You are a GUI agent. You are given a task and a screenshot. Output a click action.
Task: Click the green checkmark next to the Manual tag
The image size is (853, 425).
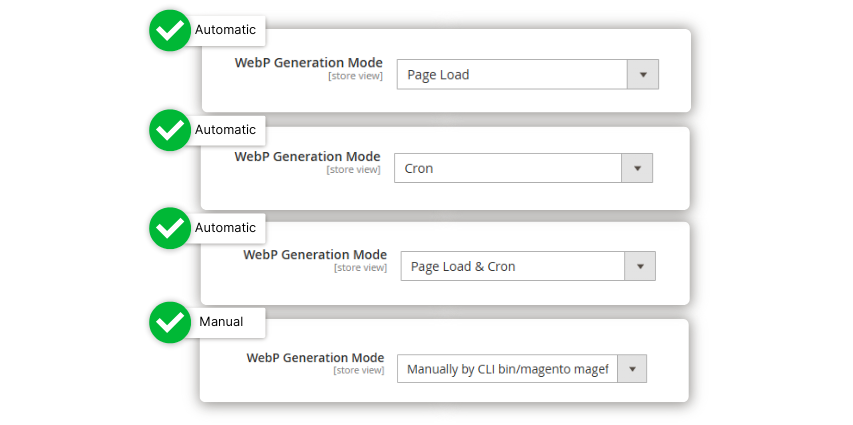coord(170,322)
